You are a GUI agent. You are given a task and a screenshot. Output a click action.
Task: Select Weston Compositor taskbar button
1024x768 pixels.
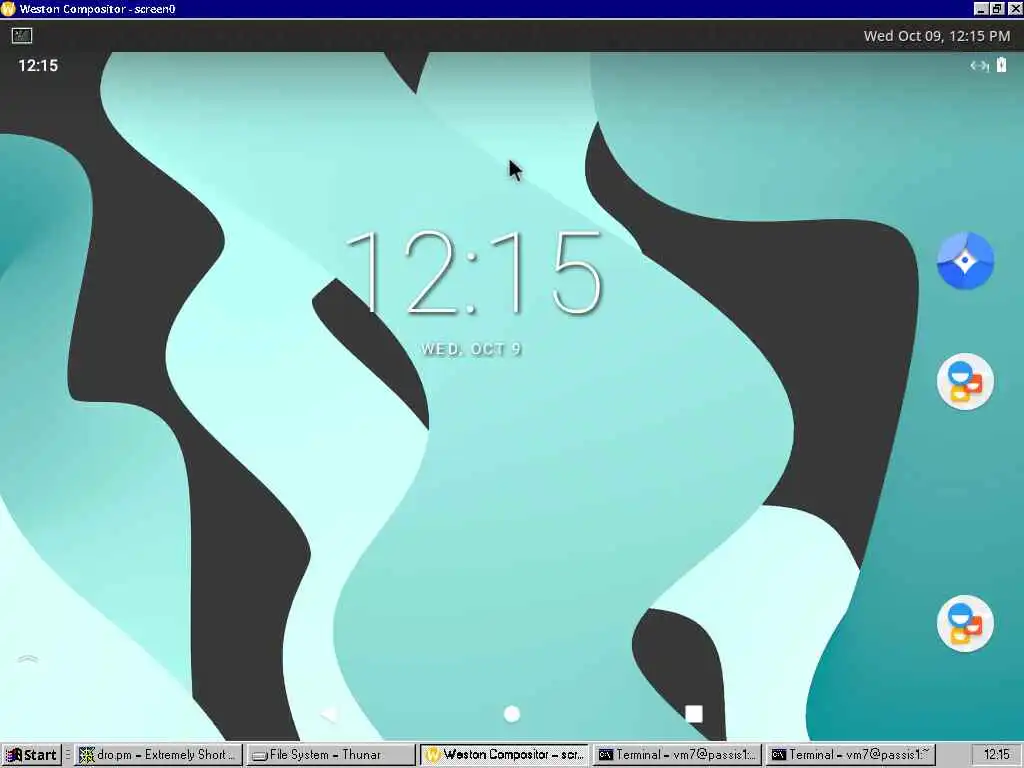coord(504,755)
